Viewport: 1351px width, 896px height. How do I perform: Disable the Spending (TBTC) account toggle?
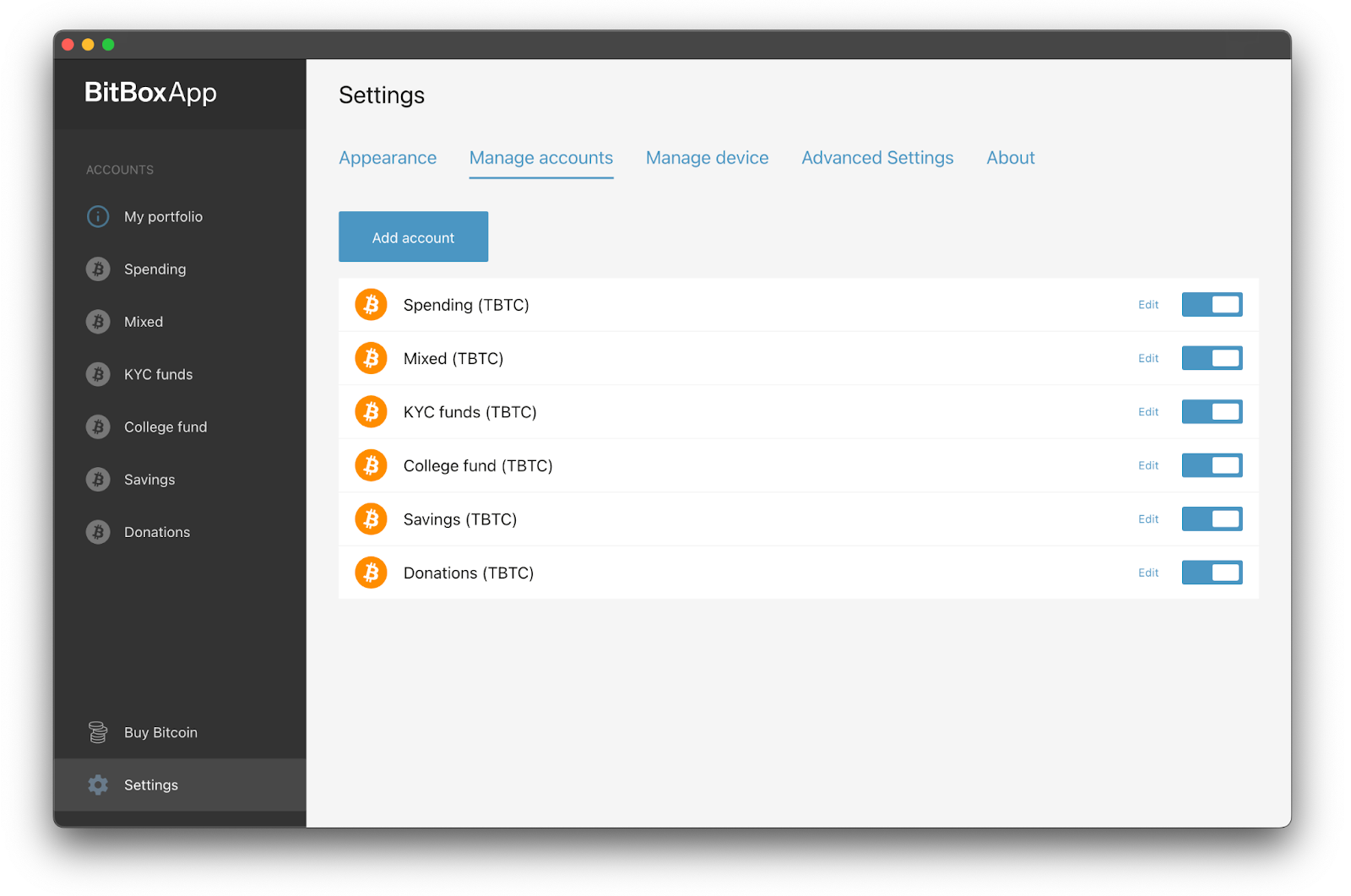coord(1212,305)
